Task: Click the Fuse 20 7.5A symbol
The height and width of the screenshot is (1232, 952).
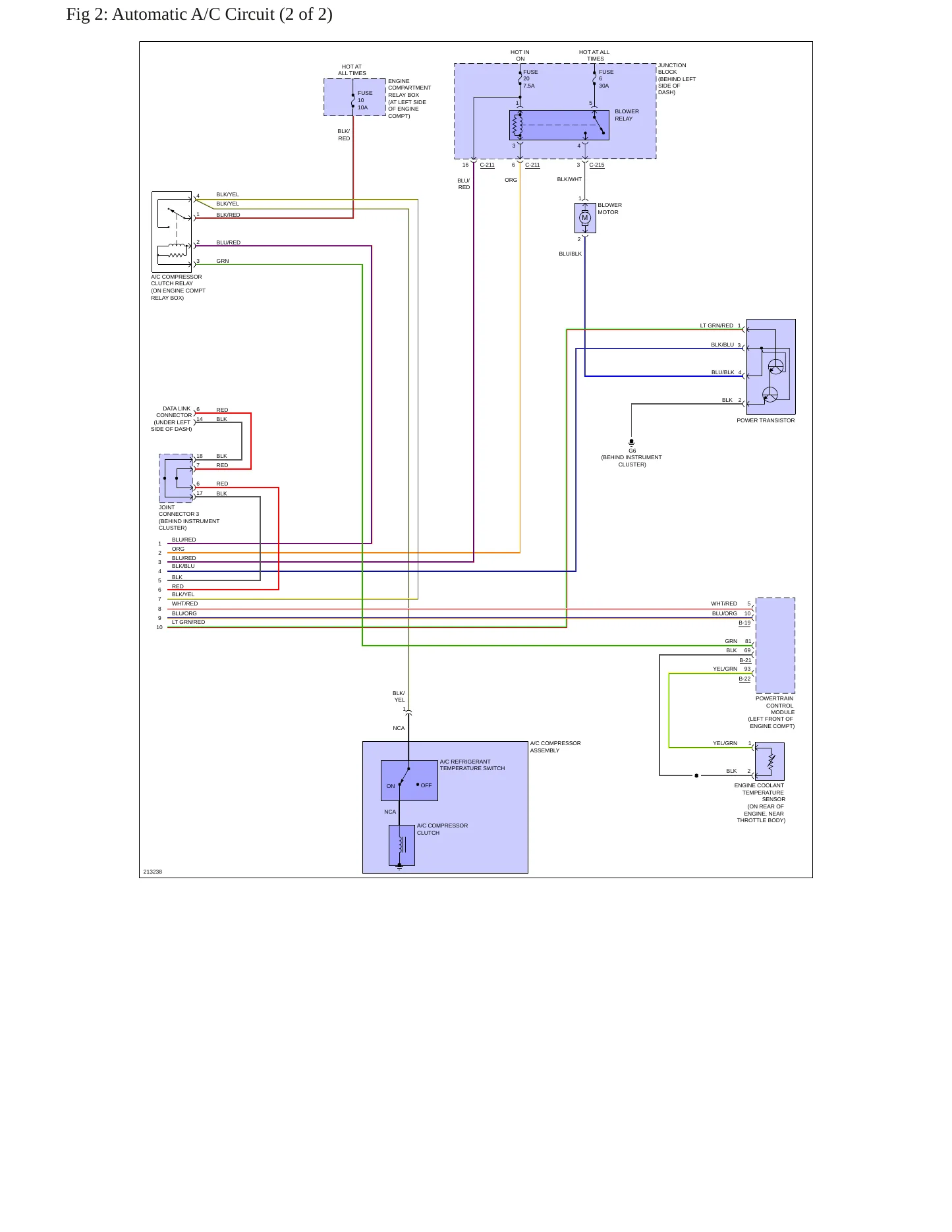Action: pyautogui.click(x=520, y=78)
